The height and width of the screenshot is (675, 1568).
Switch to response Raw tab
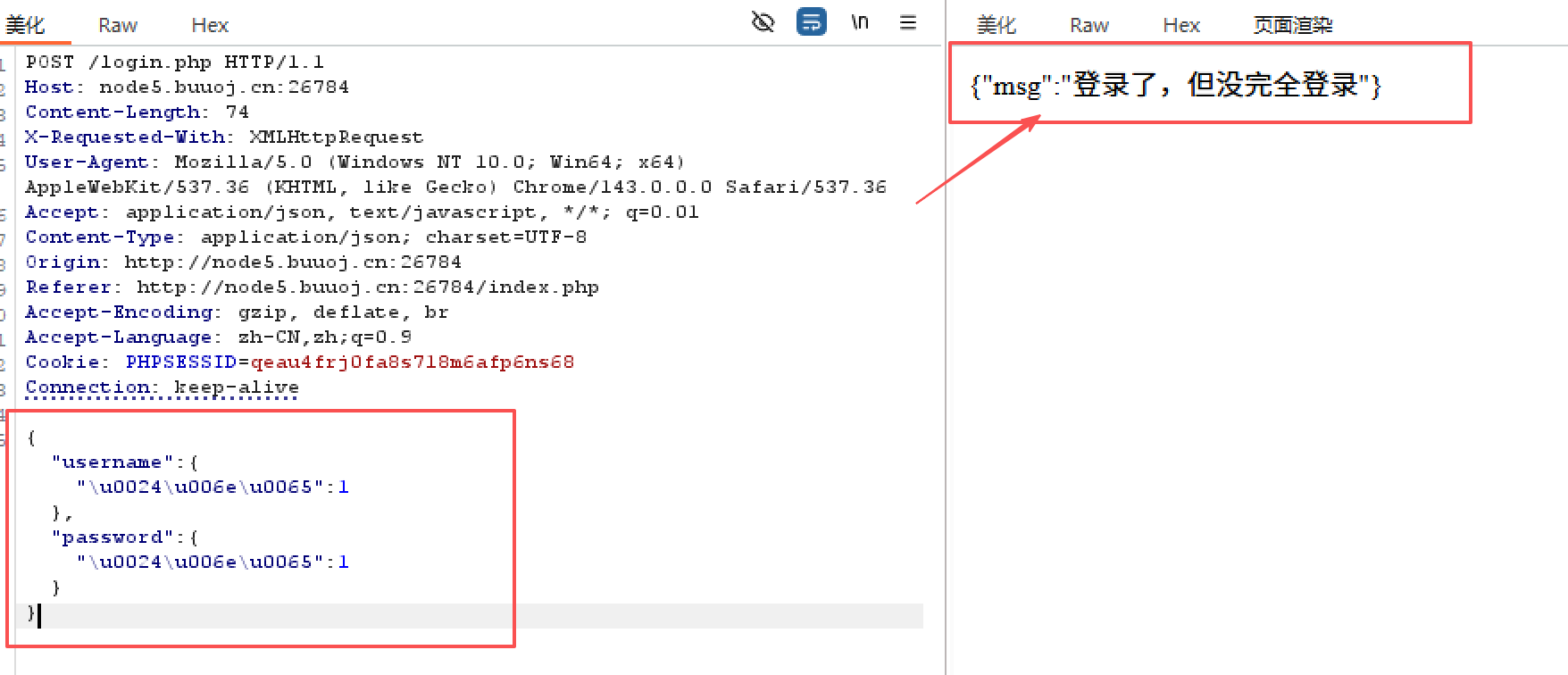[x=1089, y=25]
